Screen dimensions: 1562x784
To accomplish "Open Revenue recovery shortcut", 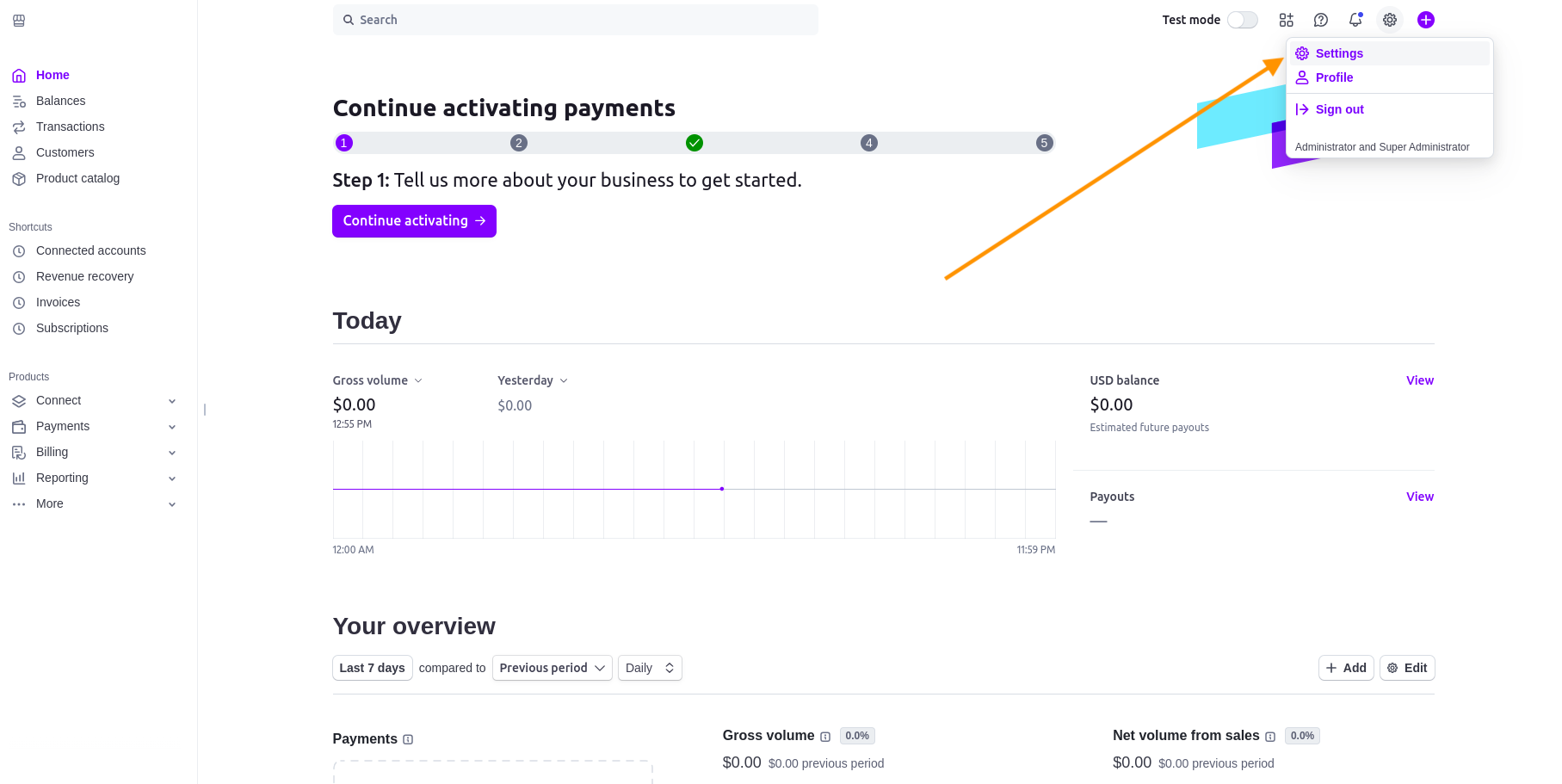I will coord(84,276).
